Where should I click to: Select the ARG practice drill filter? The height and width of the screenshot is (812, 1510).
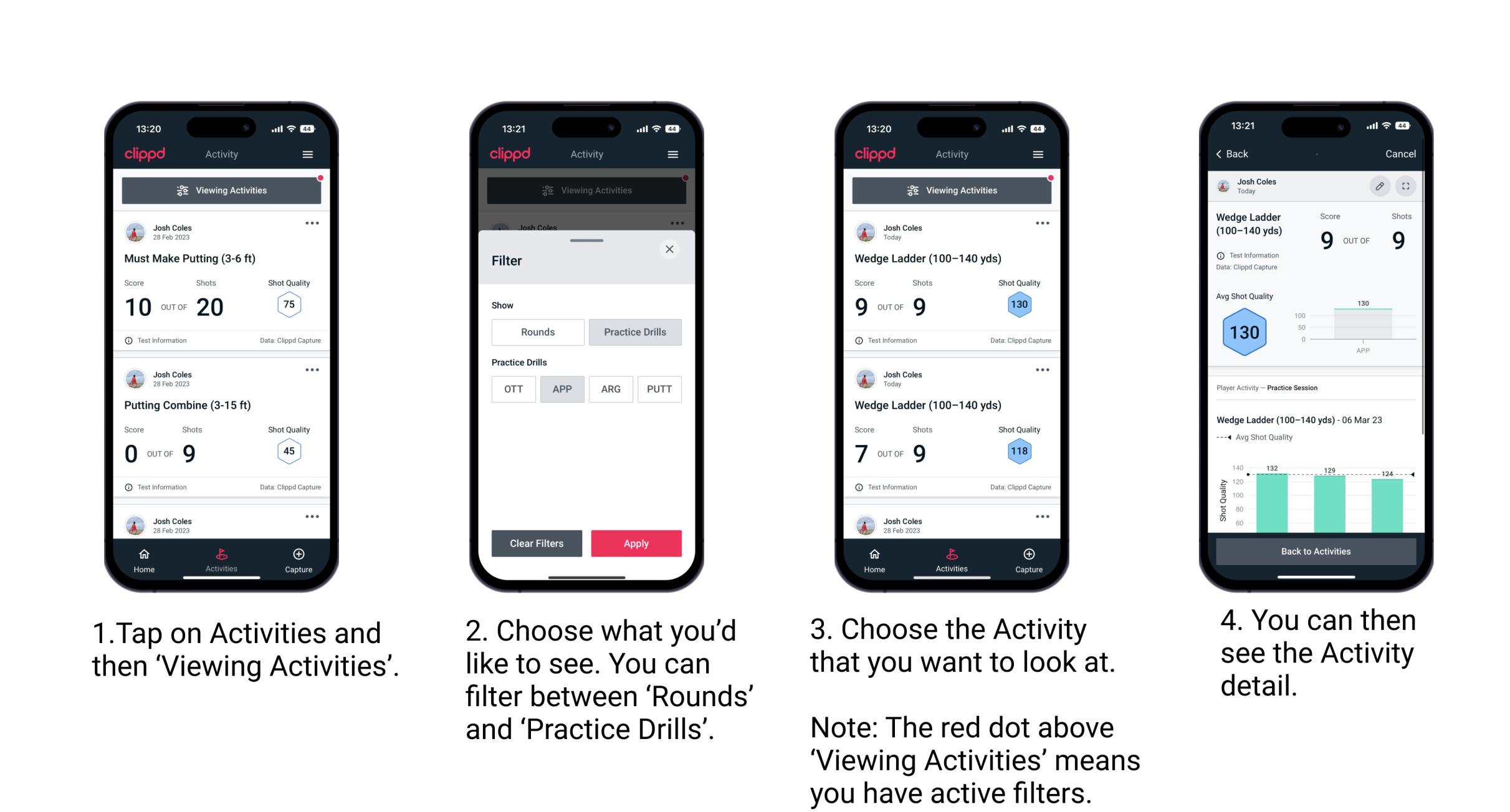coord(610,389)
